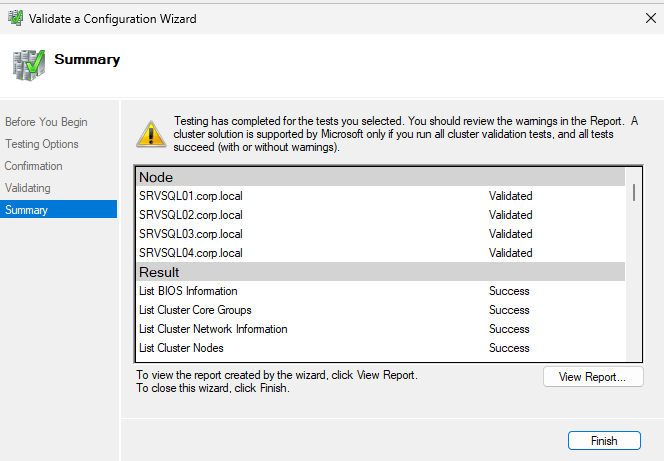664x461 pixels.
Task: Click Success status for List Cluster Core Groups
Action: [509, 310]
